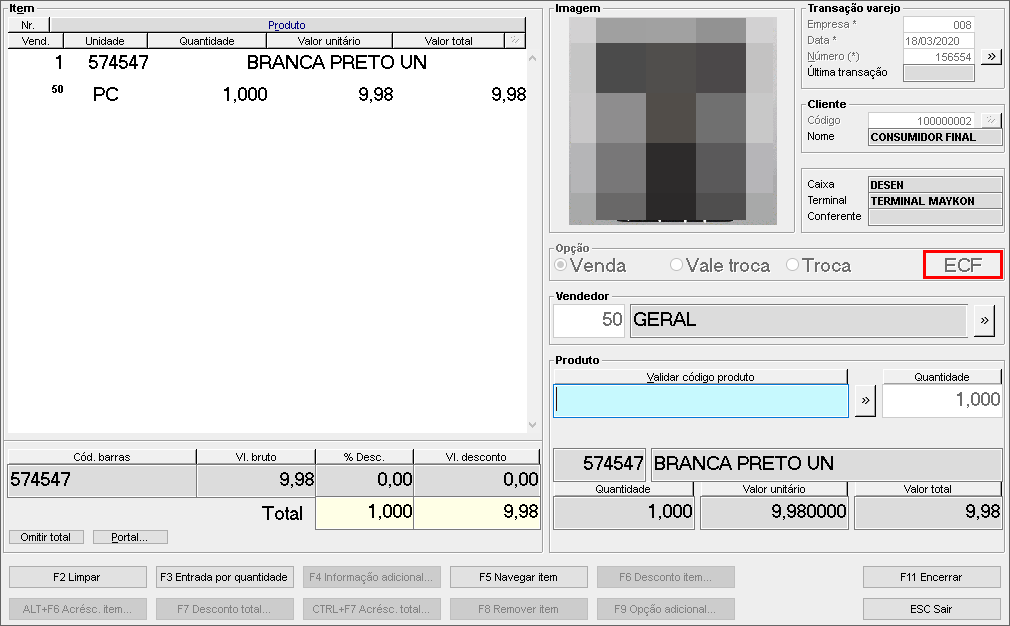Image resolution: width=1010 pixels, height=626 pixels.
Task: Click F9 Opção adicional button
Action: (665, 609)
